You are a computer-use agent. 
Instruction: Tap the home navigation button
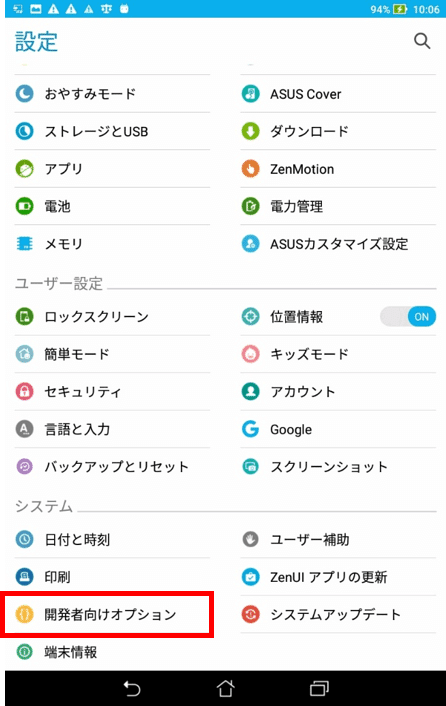point(225,688)
